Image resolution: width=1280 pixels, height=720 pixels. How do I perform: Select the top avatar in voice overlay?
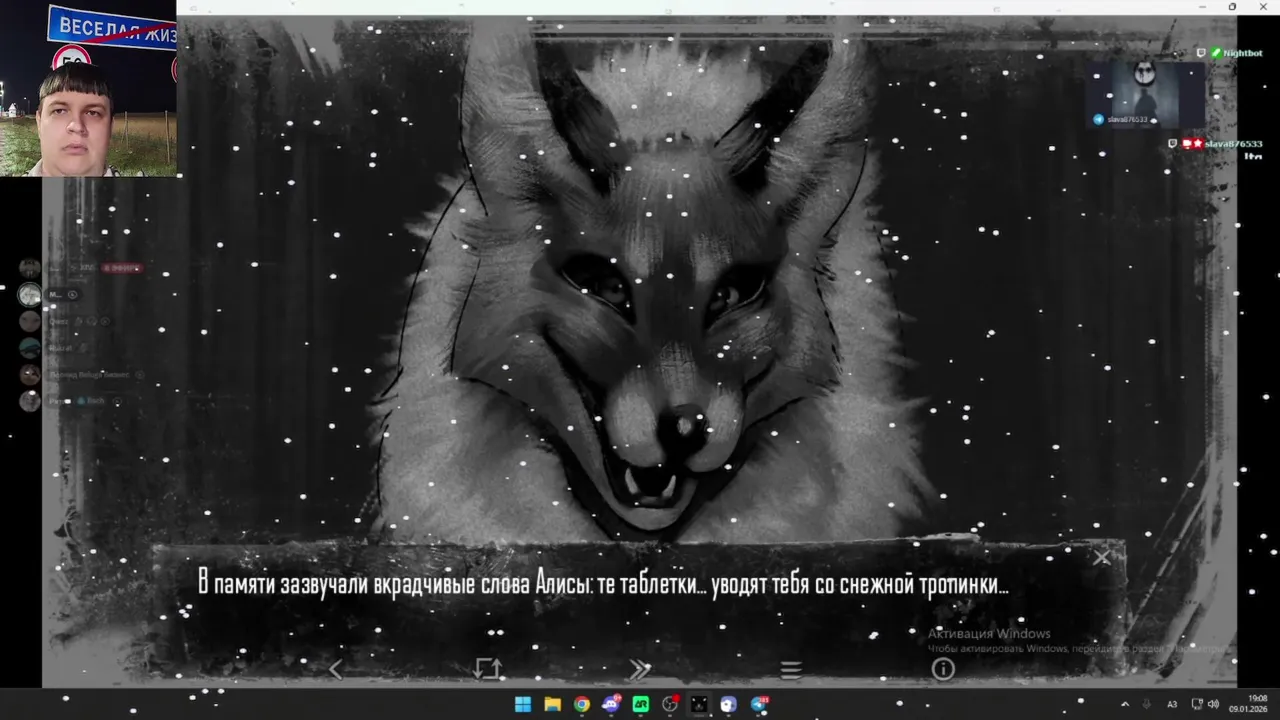click(x=30, y=268)
